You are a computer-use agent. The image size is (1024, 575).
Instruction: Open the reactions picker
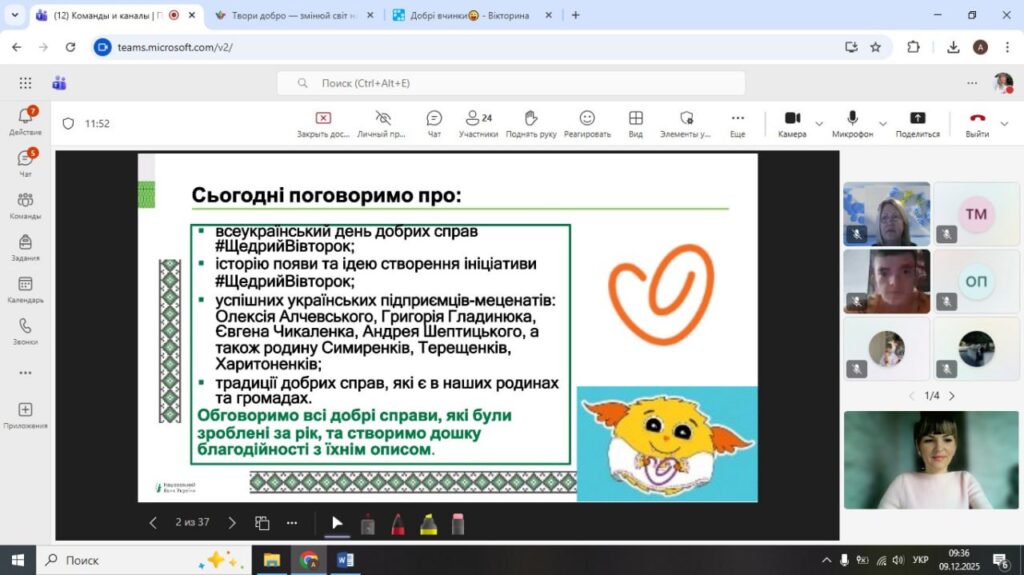tap(587, 123)
